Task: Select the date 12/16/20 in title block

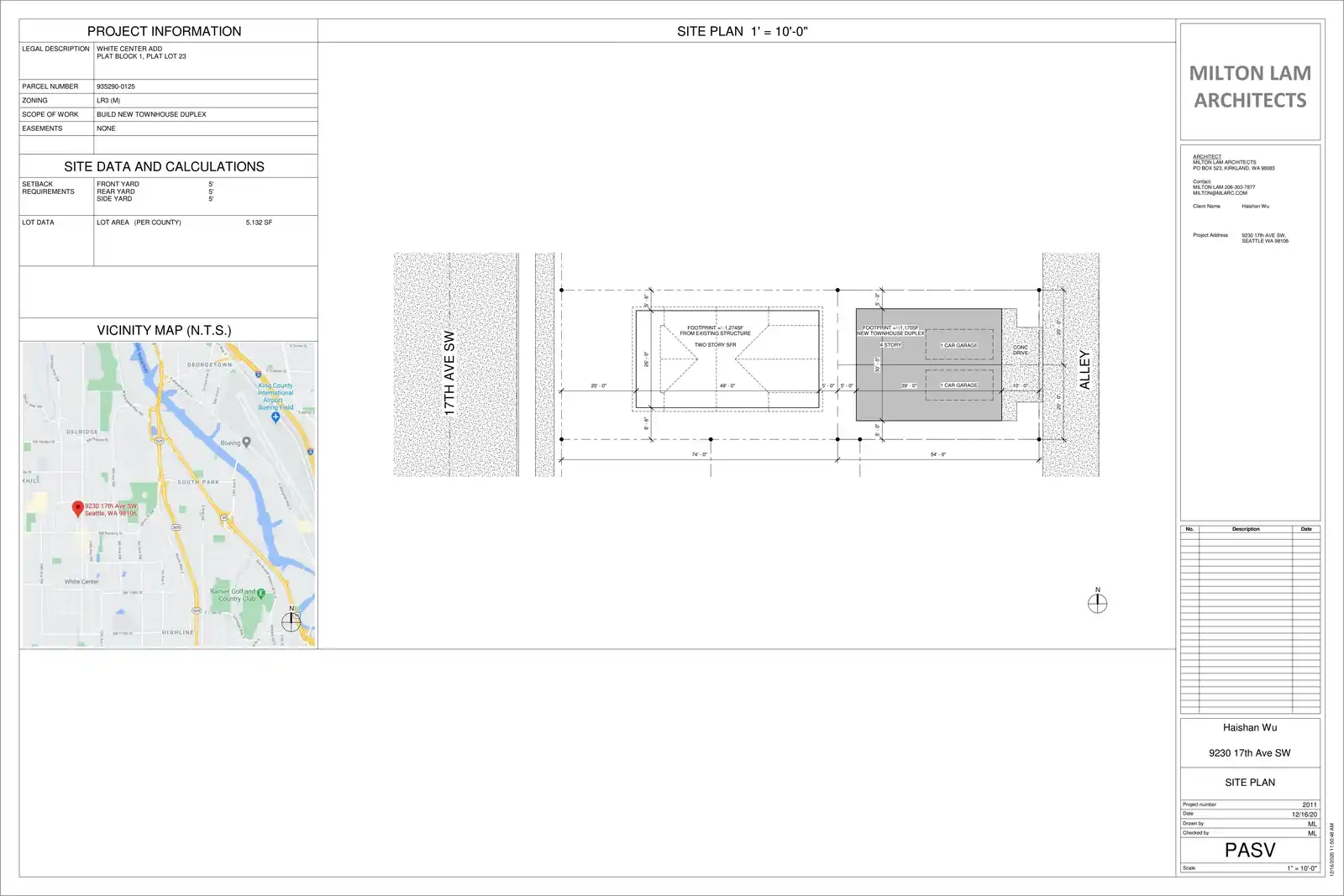Action: click(x=1305, y=815)
